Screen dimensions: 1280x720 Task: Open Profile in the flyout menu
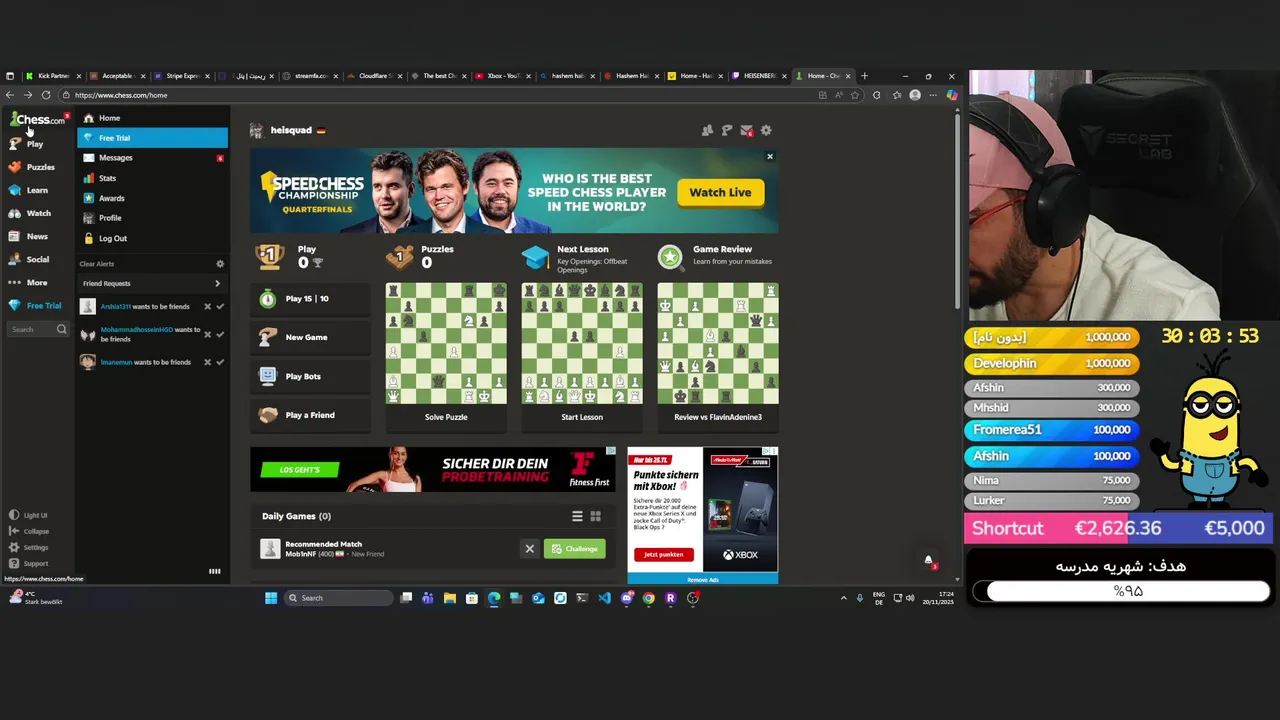[x=152, y=218]
